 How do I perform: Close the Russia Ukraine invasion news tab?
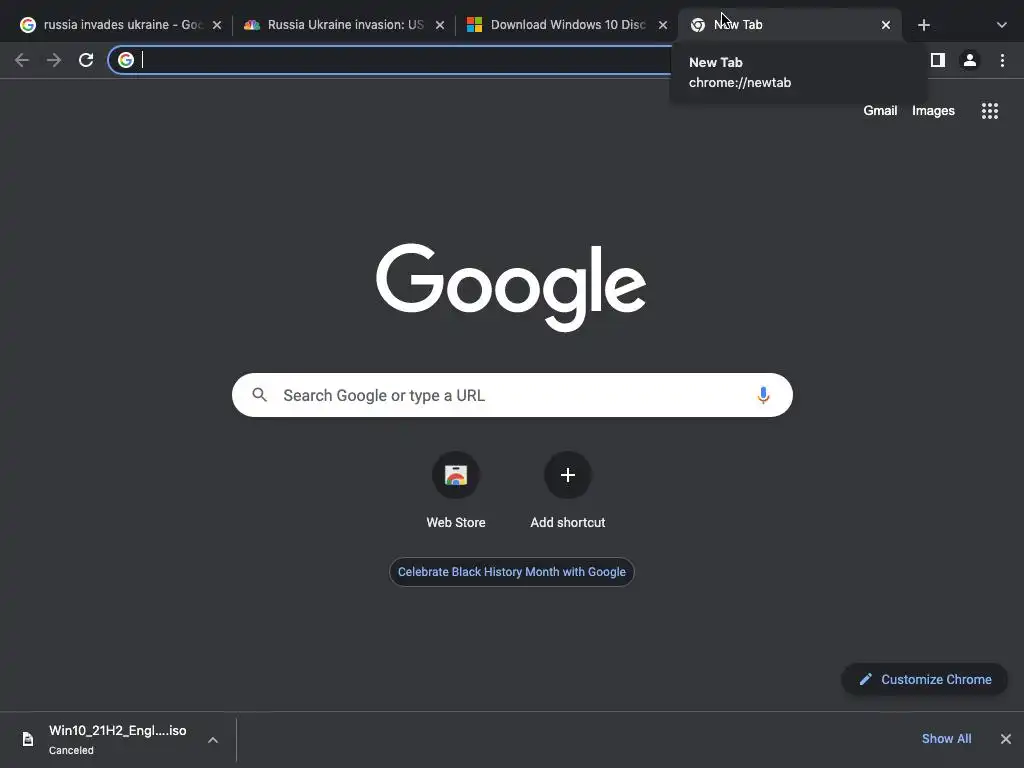click(x=440, y=25)
